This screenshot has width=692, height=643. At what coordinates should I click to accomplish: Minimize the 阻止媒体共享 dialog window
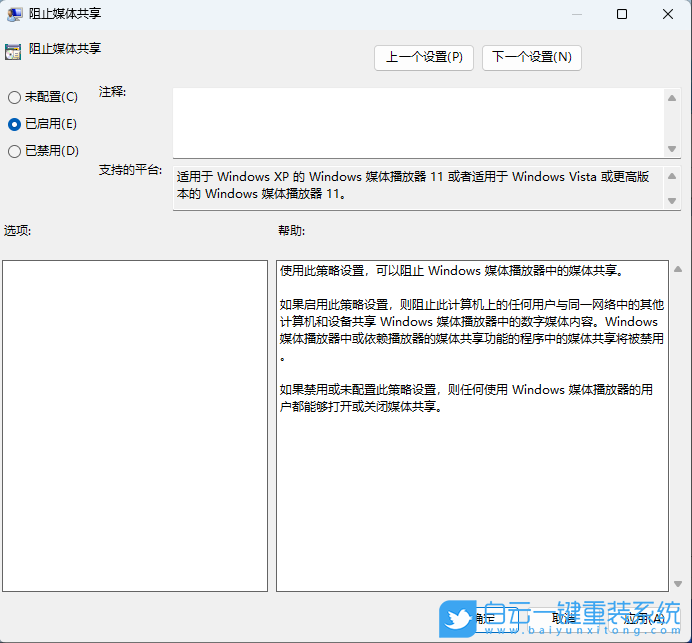point(577,14)
